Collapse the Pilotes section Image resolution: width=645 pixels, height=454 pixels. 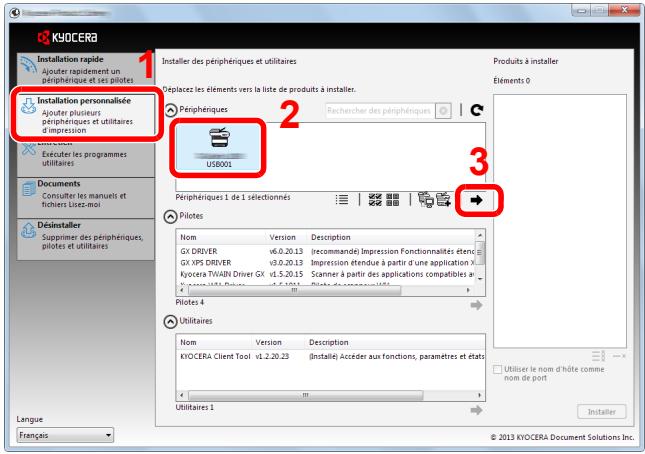[x=170, y=216]
